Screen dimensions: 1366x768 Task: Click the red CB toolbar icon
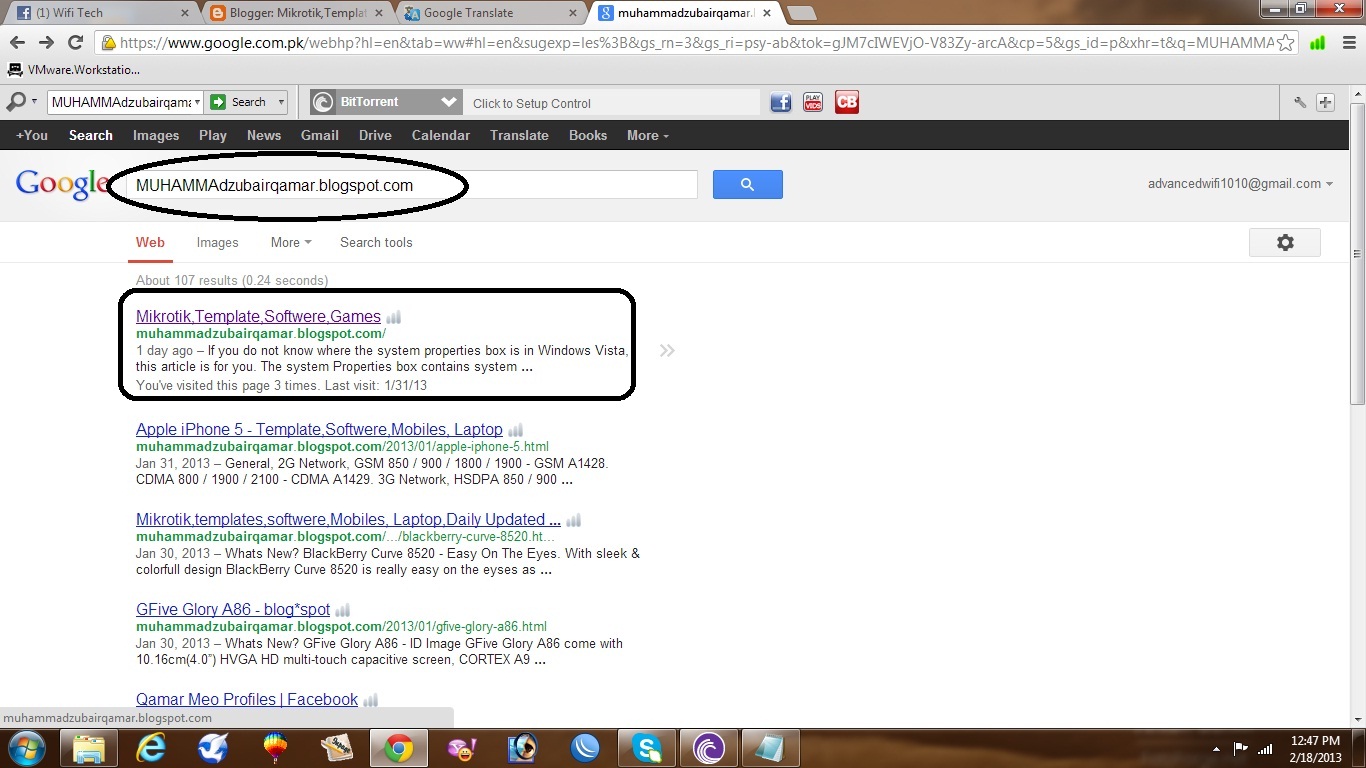tap(847, 102)
